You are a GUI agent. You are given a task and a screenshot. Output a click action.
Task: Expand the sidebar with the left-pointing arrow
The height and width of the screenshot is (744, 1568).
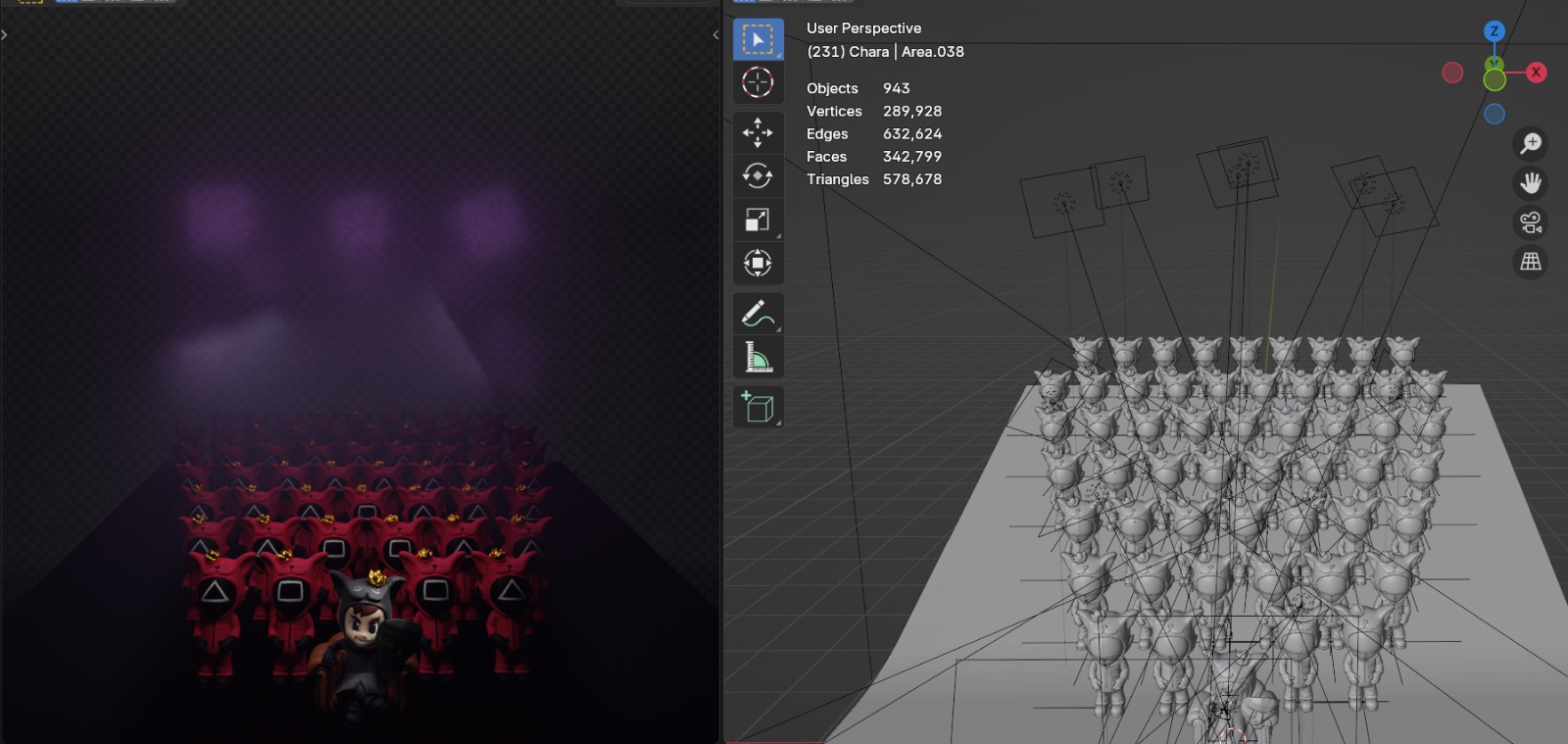[715, 34]
